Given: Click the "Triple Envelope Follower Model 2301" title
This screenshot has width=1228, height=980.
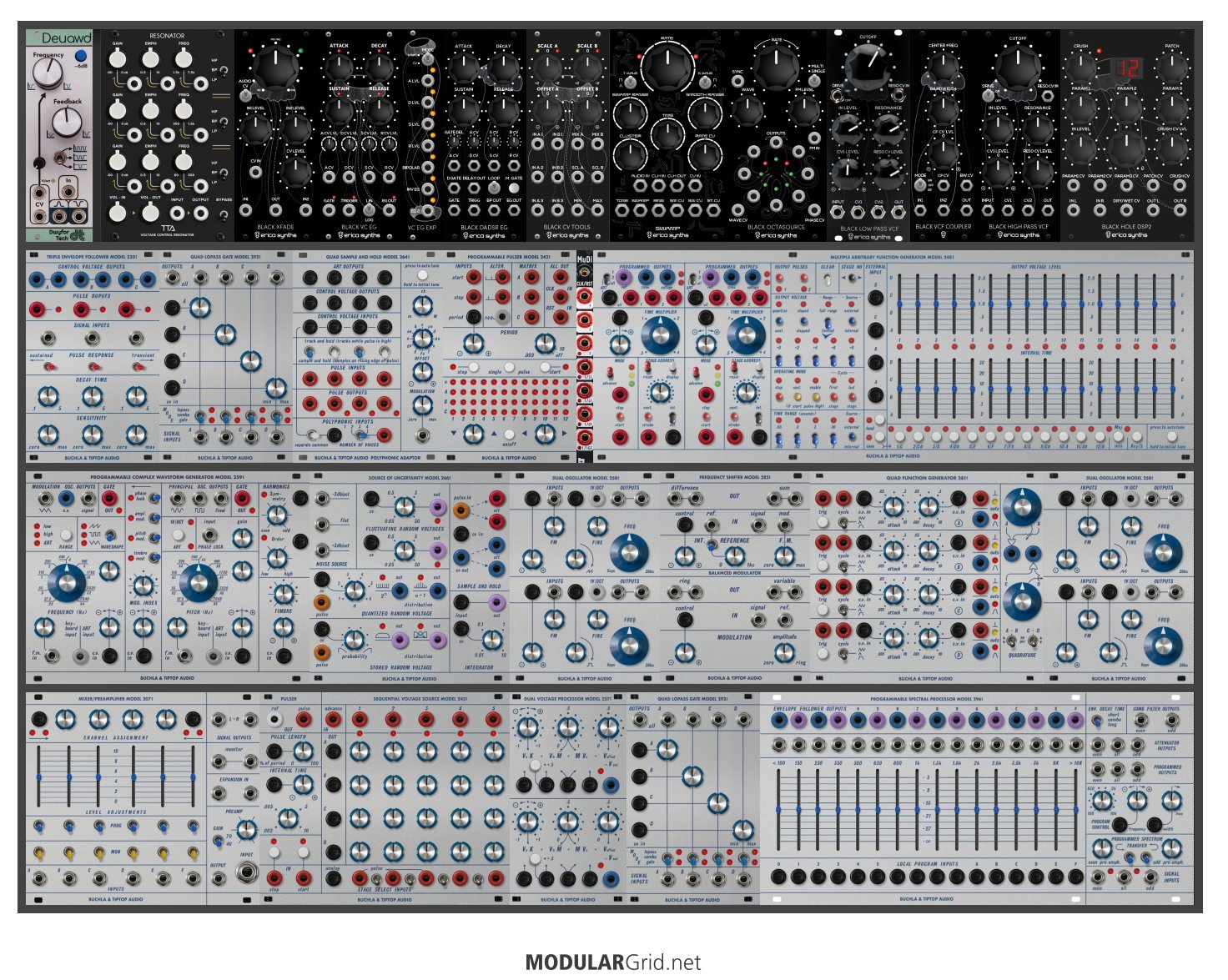Looking at the screenshot, I should (92, 258).
